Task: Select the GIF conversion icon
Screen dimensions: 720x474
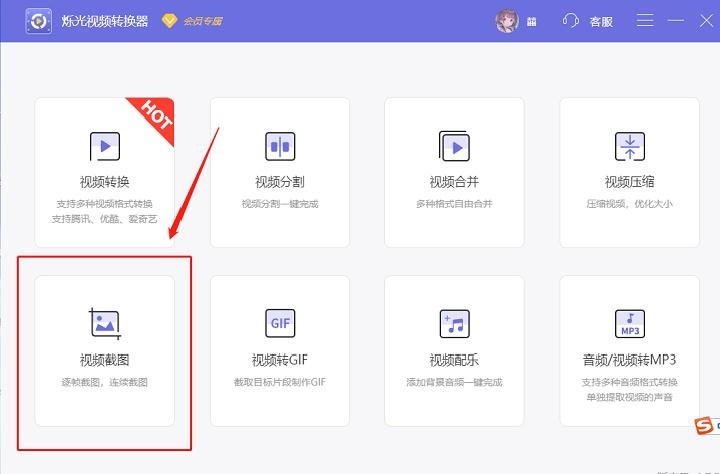Action: click(x=280, y=323)
